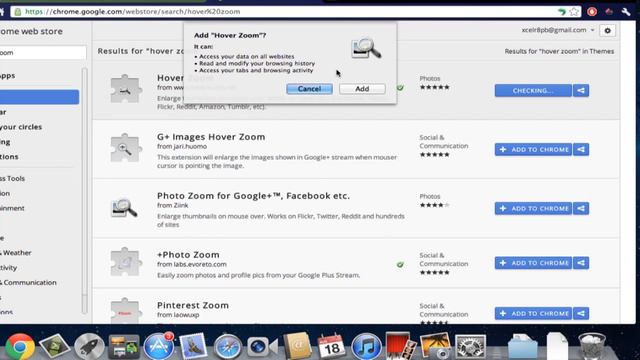This screenshot has width=640, height=360.
Task: Add Photo Zoom for Google+ to Chrome
Action: [533, 209]
